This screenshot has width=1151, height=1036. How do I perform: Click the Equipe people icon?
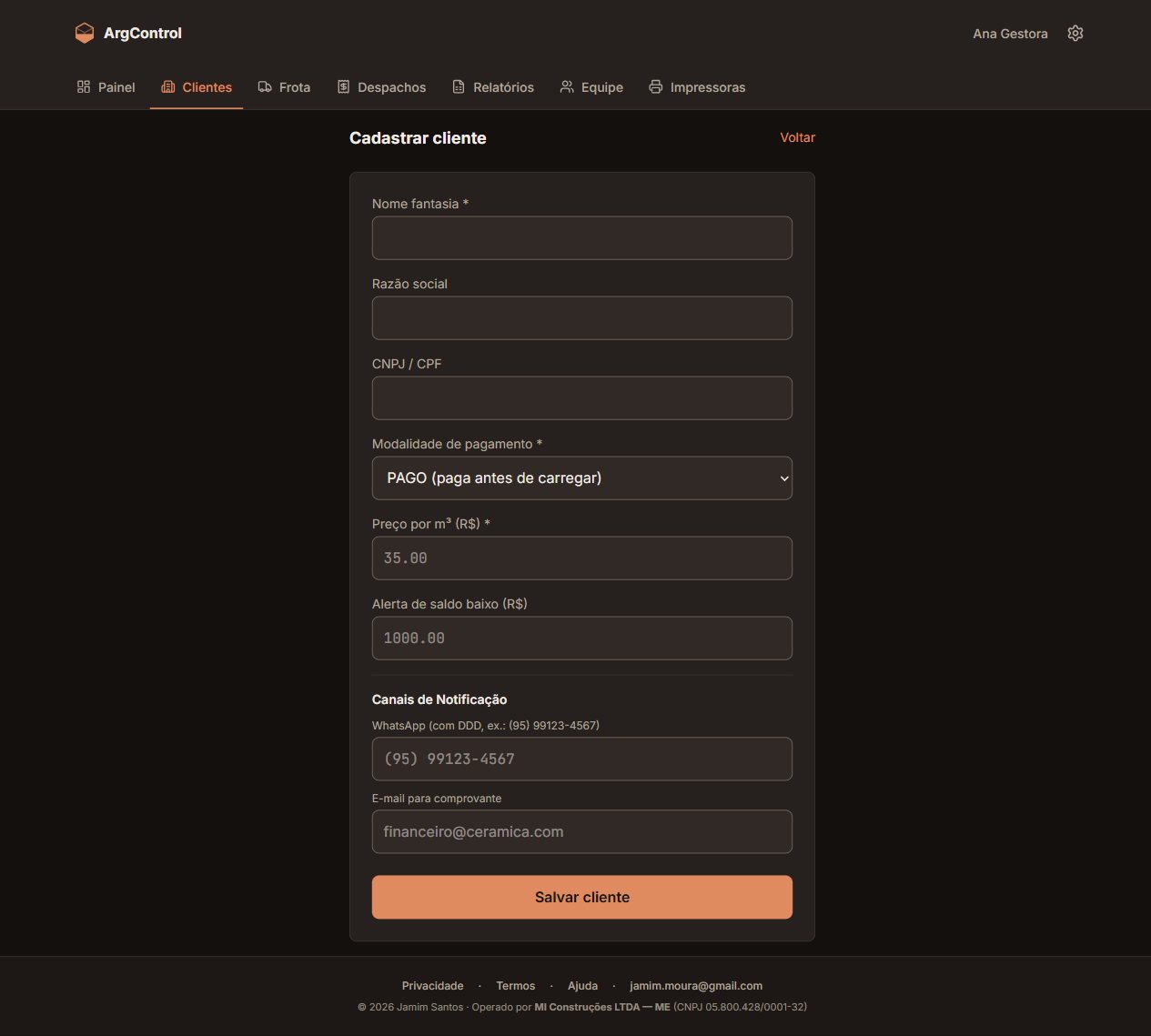[x=567, y=87]
